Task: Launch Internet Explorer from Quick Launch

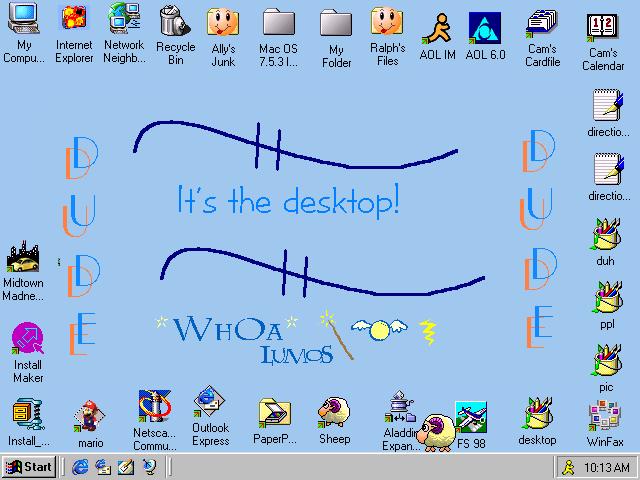Action: (x=80, y=467)
